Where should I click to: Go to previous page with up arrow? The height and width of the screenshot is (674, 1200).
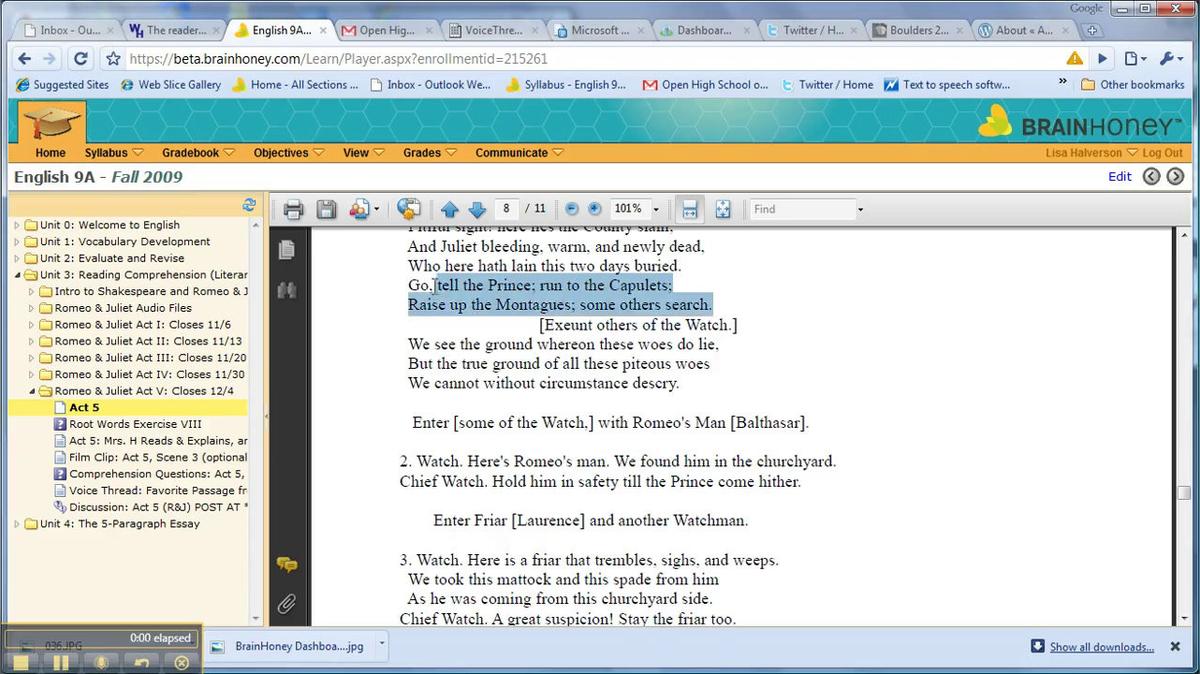(x=450, y=209)
